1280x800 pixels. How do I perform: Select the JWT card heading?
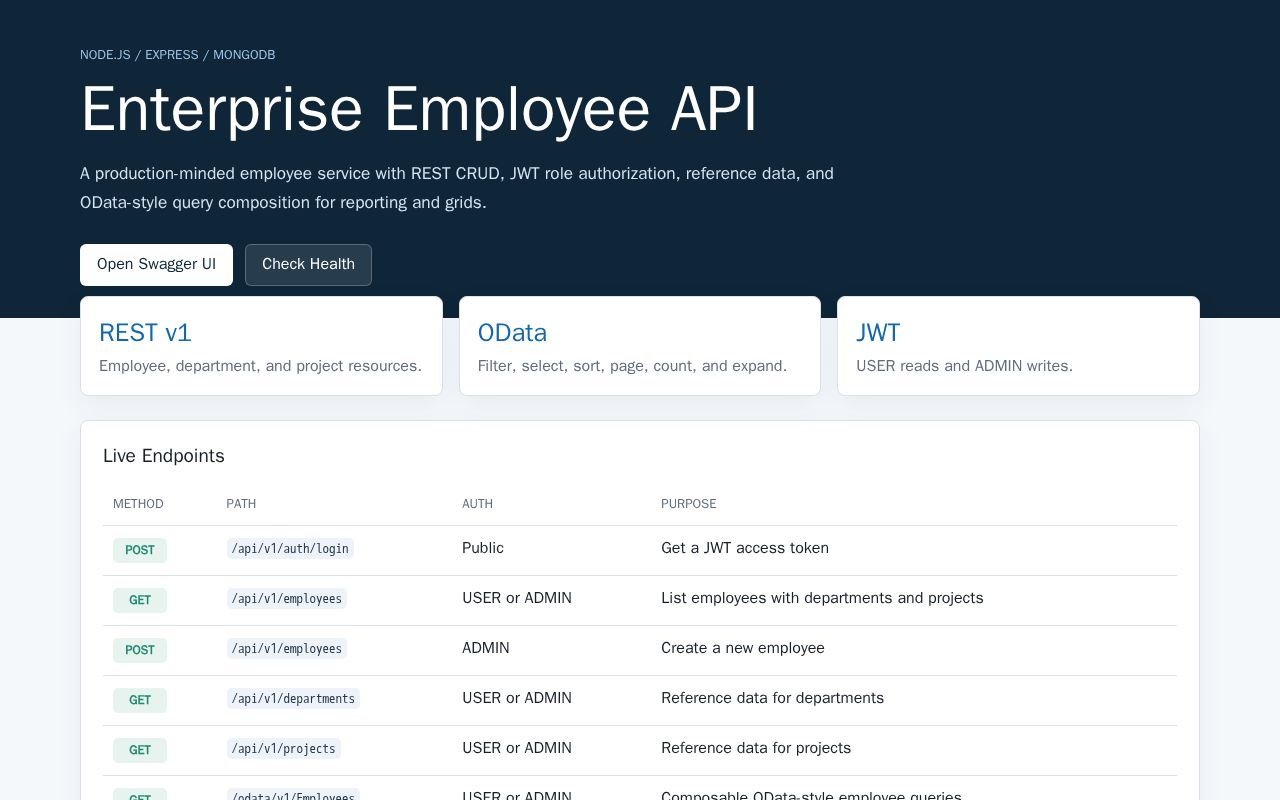(878, 333)
